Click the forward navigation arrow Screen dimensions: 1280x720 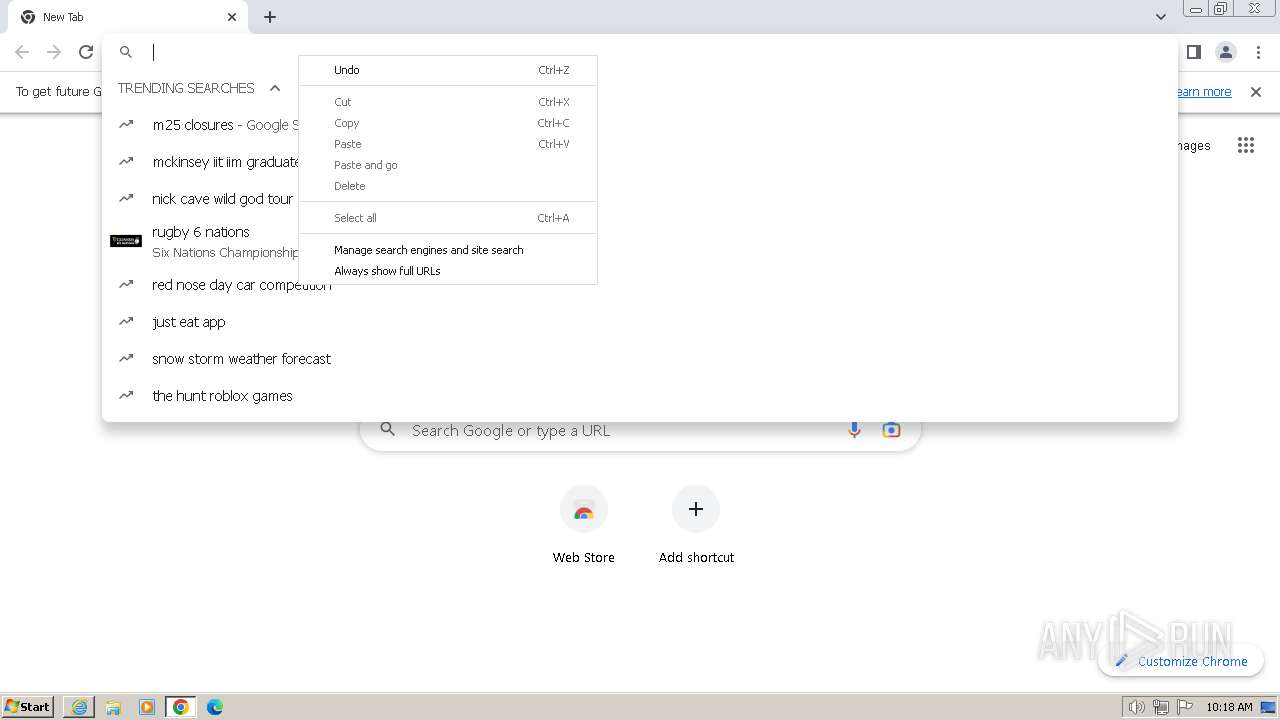tap(54, 52)
